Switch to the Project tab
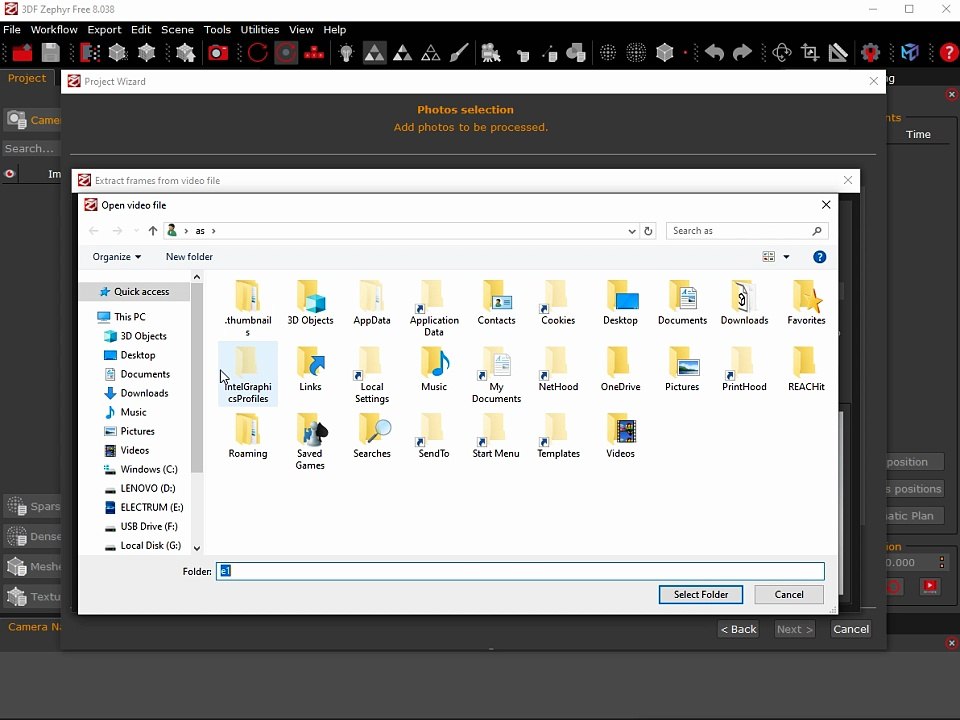Viewport: 960px width, 720px height. [x=27, y=78]
